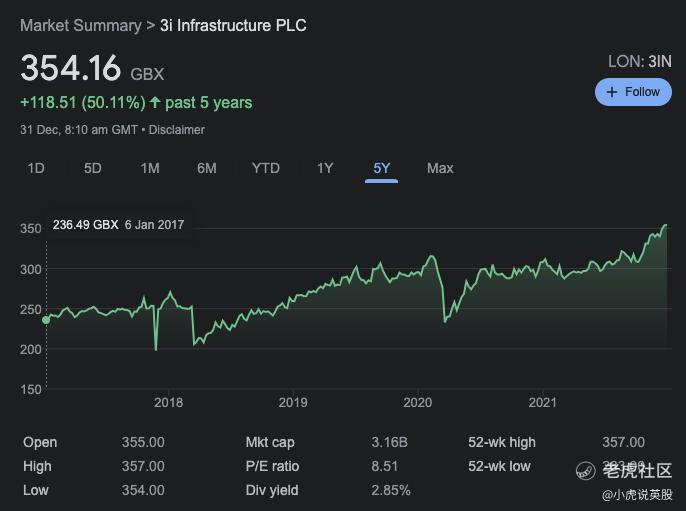
Task: Select the 1M time range
Action: (150, 168)
